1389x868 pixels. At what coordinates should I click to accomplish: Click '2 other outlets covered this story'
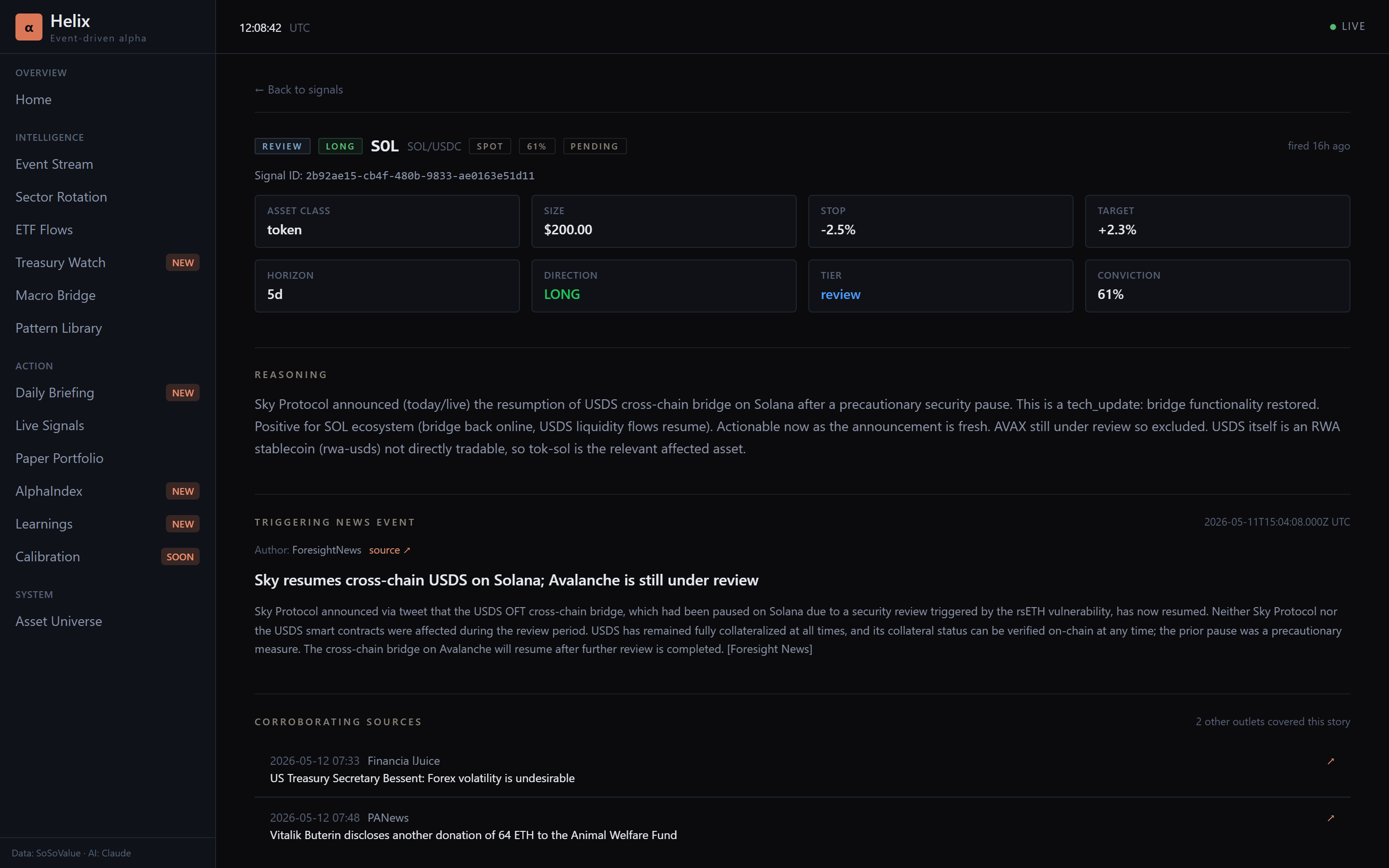(1272, 721)
